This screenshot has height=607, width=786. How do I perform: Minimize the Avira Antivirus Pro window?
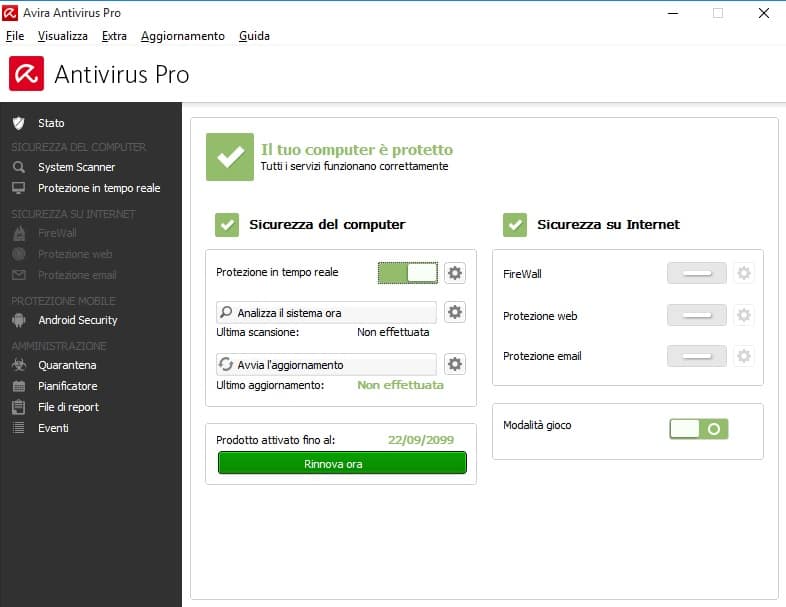[673, 14]
